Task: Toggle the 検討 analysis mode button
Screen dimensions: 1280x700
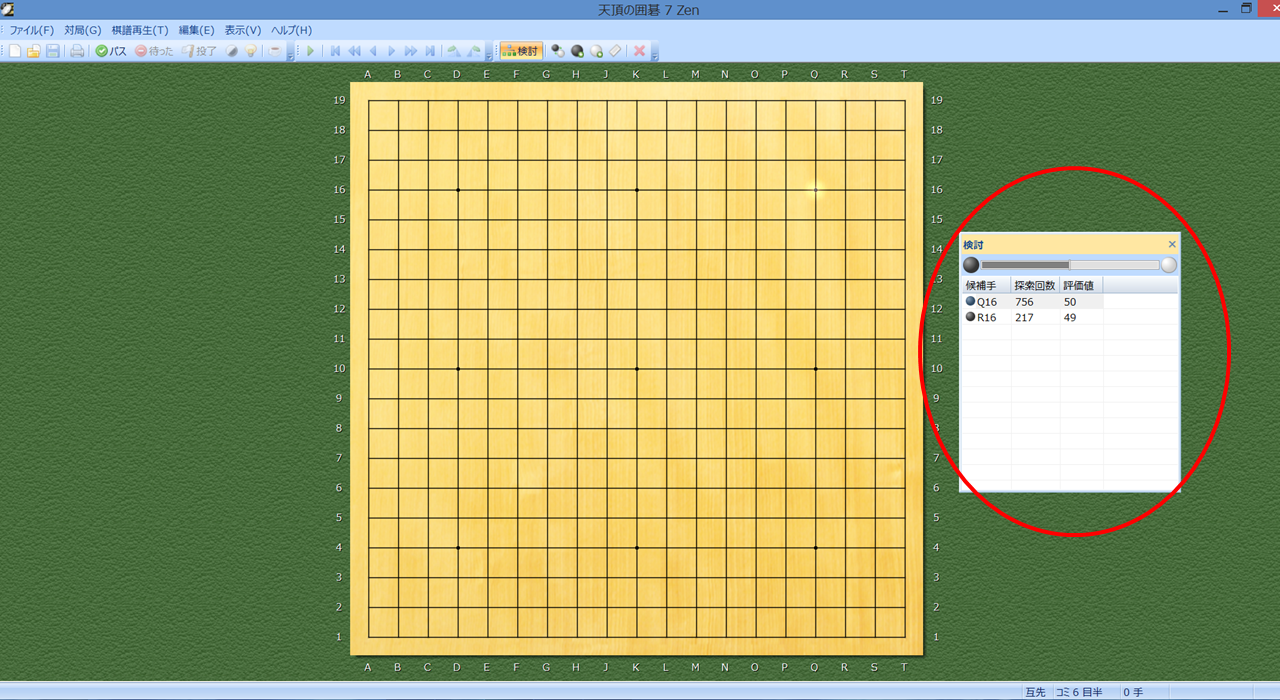Action: [520, 51]
